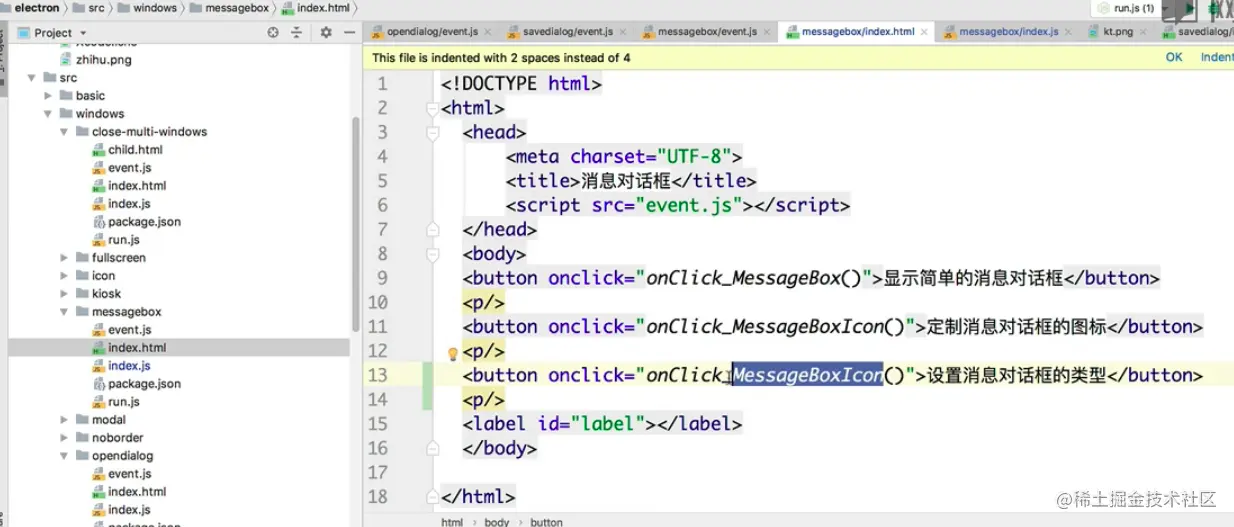Viewport: 1234px width, 527px height.
Task: Click the windows folder icon in tree
Action: click(66, 114)
